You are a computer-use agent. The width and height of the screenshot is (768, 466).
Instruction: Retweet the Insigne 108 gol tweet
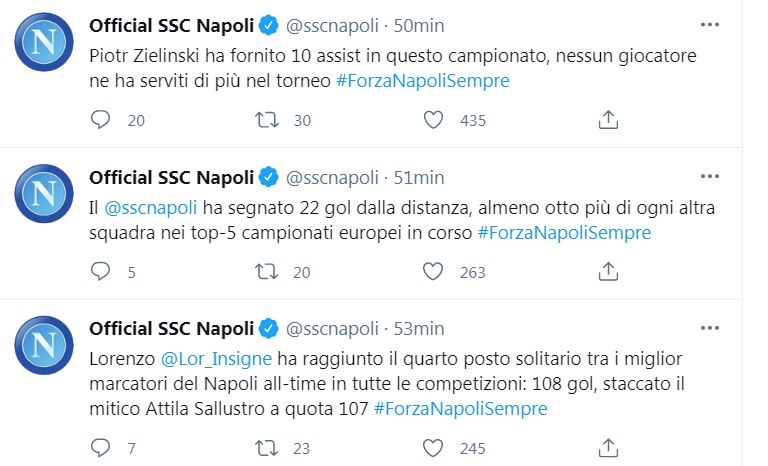(x=267, y=447)
